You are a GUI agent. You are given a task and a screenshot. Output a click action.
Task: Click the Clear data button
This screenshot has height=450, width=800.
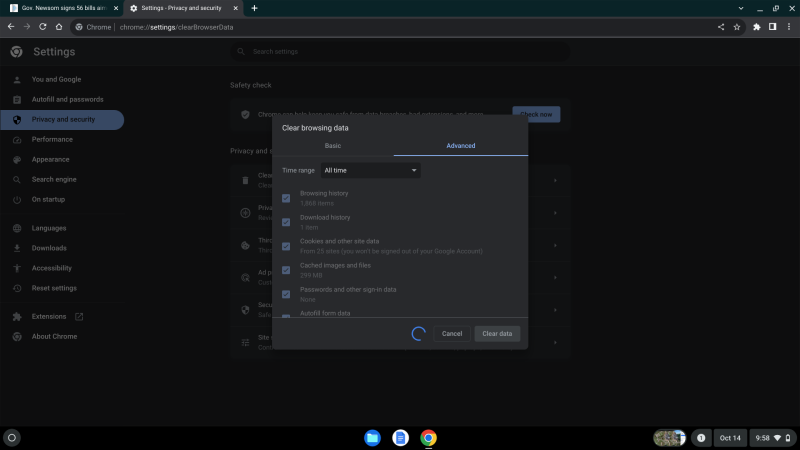coord(497,333)
